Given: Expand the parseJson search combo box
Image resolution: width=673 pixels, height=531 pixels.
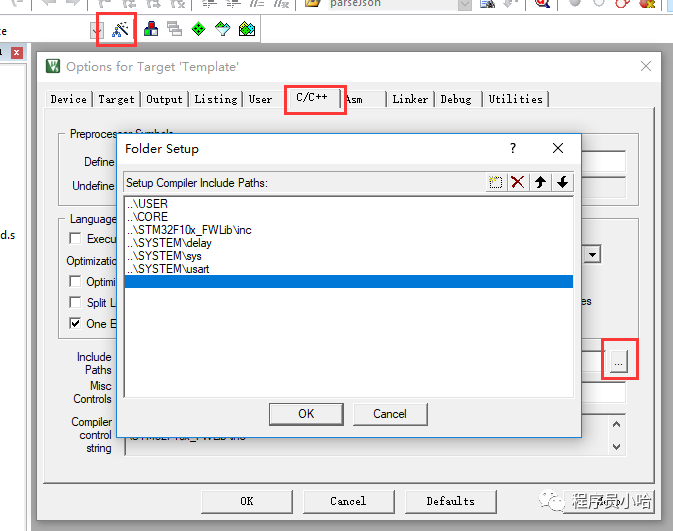Looking at the screenshot, I should tap(464, 5).
